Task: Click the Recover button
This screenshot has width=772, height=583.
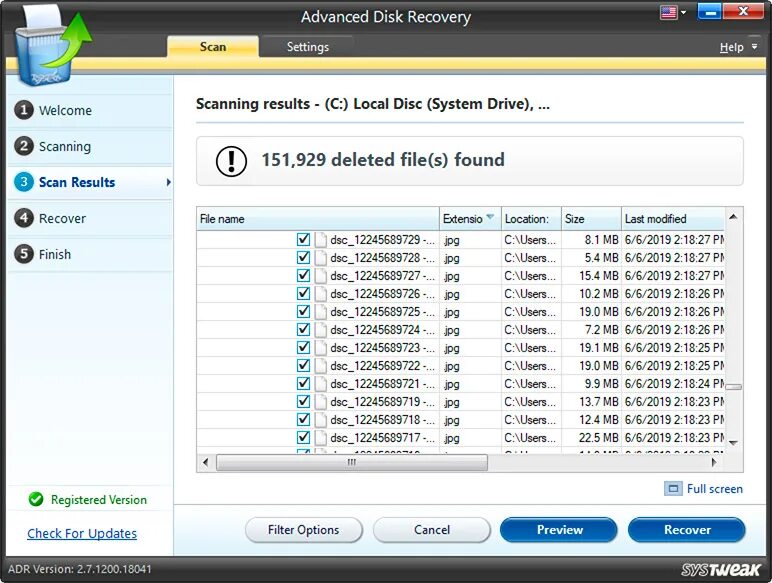Action: tap(687, 530)
